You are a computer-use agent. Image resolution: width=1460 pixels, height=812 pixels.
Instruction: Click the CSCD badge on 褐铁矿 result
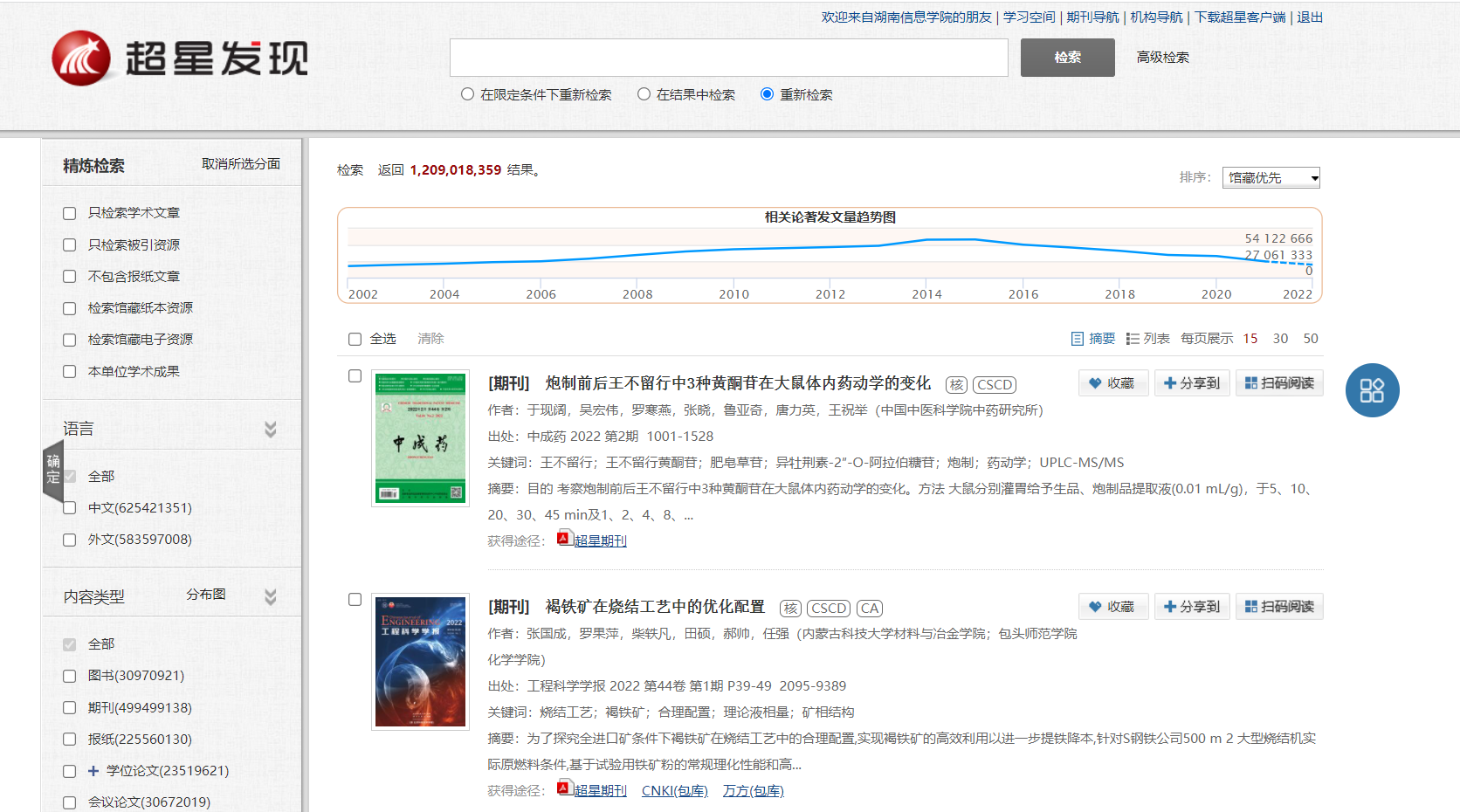pyautogui.click(x=829, y=609)
